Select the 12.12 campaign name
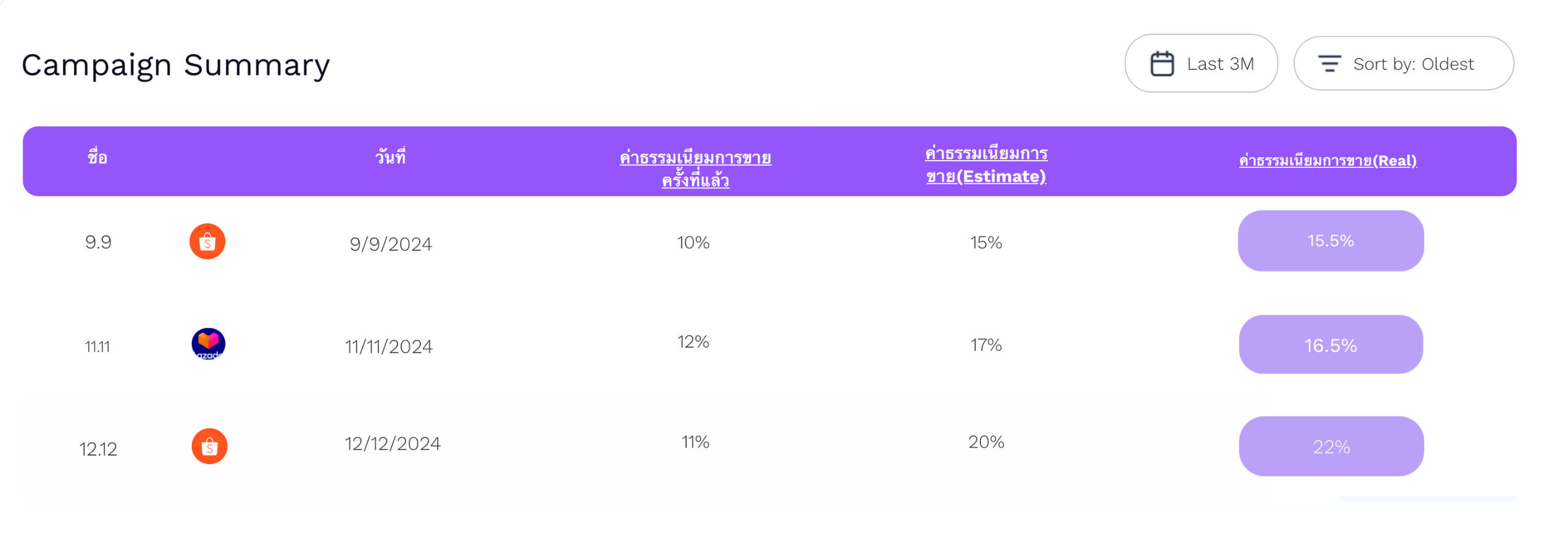The image size is (1568, 553). (98, 449)
